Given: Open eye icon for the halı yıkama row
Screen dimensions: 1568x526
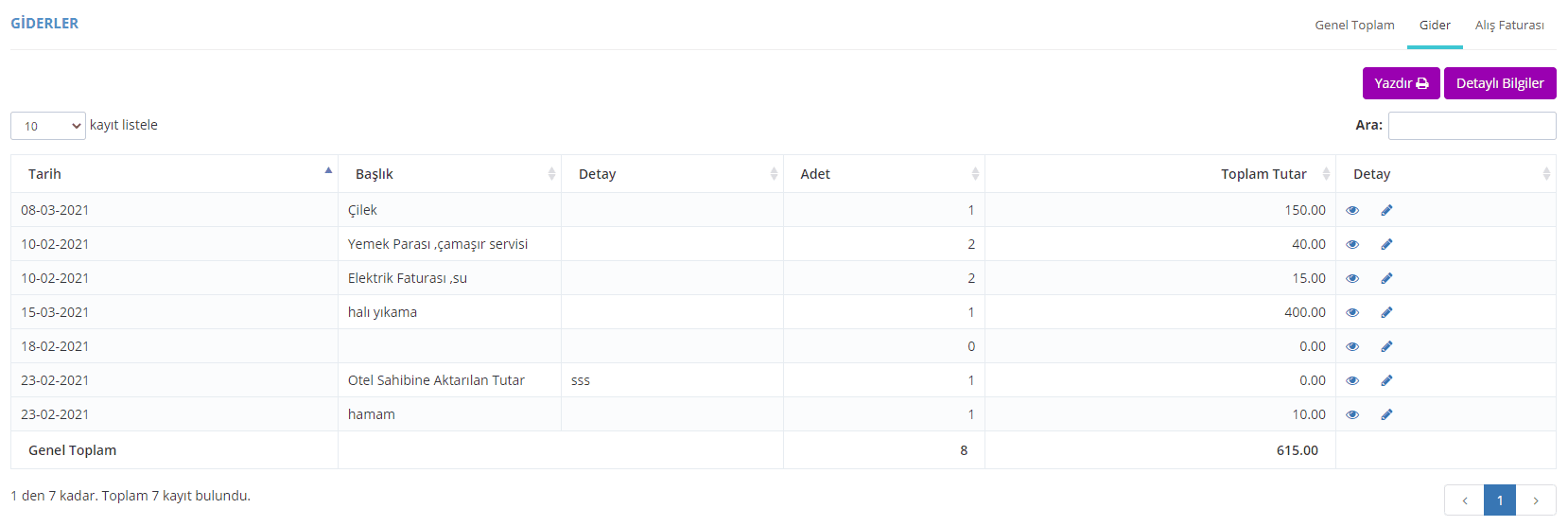Looking at the screenshot, I should 1352,312.
